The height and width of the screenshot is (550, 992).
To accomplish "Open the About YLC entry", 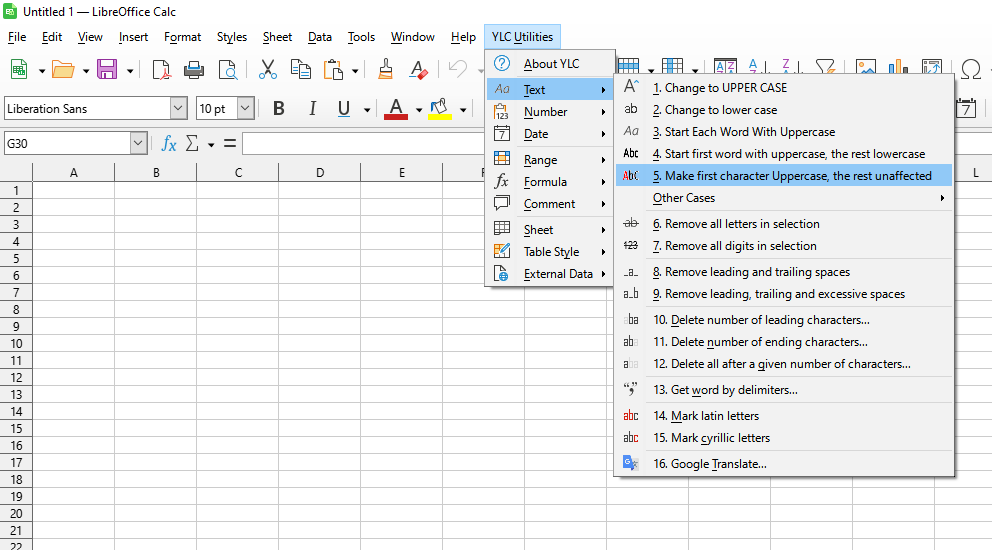I will (551, 64).
